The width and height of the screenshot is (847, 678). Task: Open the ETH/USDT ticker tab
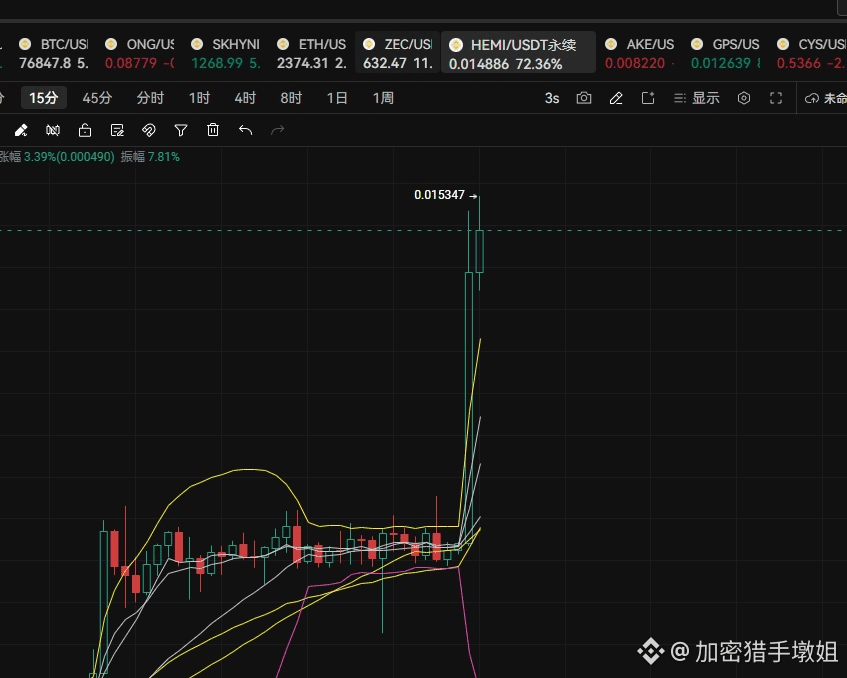pos(312,53)
